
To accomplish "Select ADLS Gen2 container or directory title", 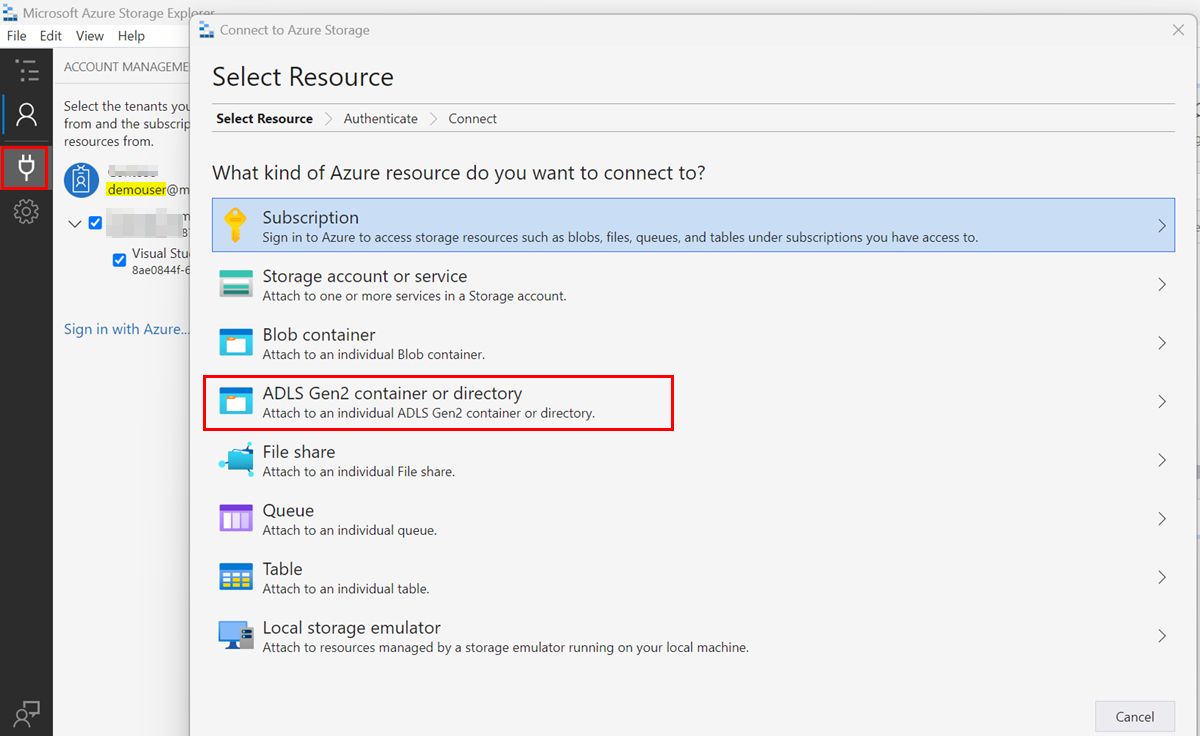I will (x=392, y=393).
